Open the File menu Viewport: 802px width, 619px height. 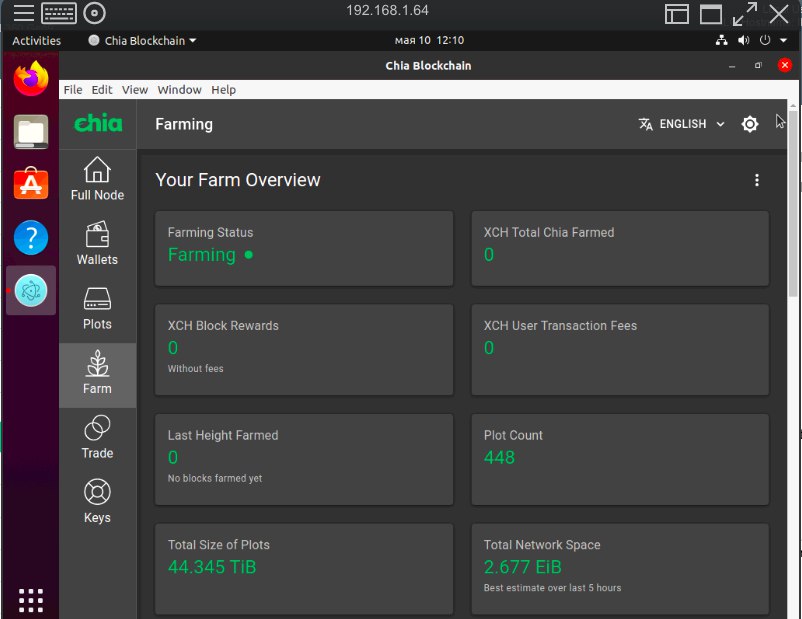[73, 90]
